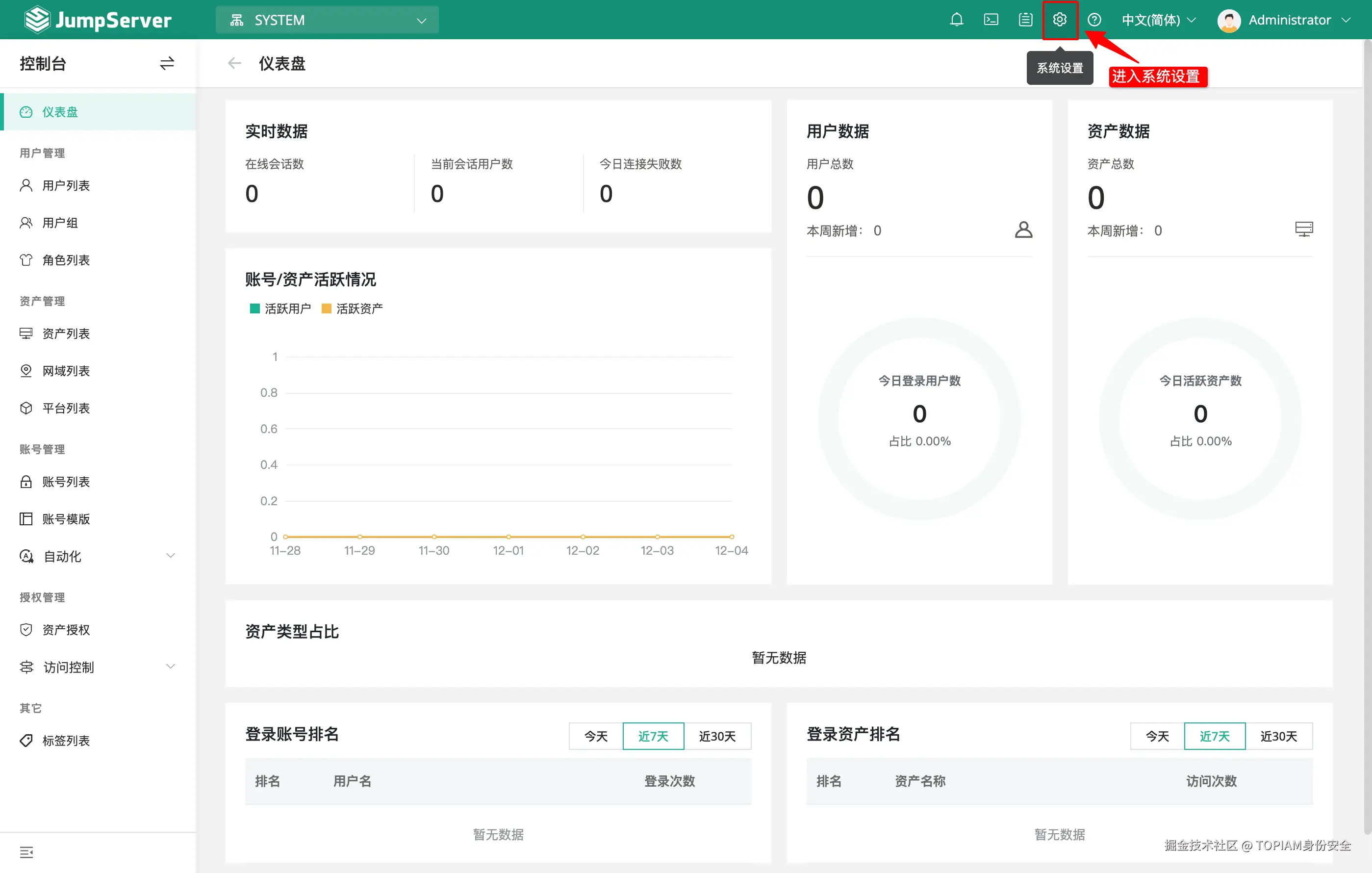Open the work order list icon

tap(1025, 20)
